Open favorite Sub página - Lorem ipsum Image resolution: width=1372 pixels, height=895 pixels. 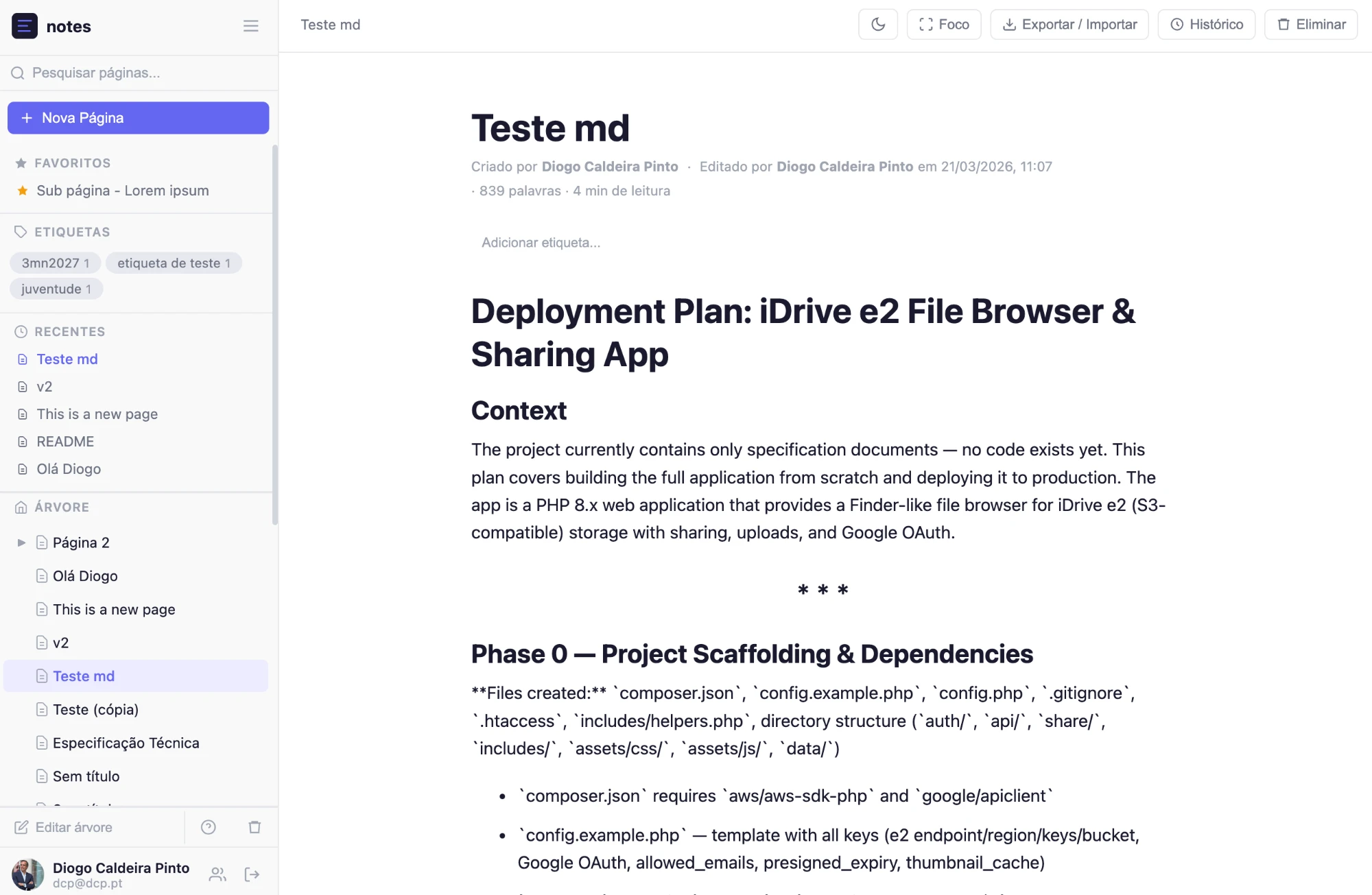click(122, 191)
